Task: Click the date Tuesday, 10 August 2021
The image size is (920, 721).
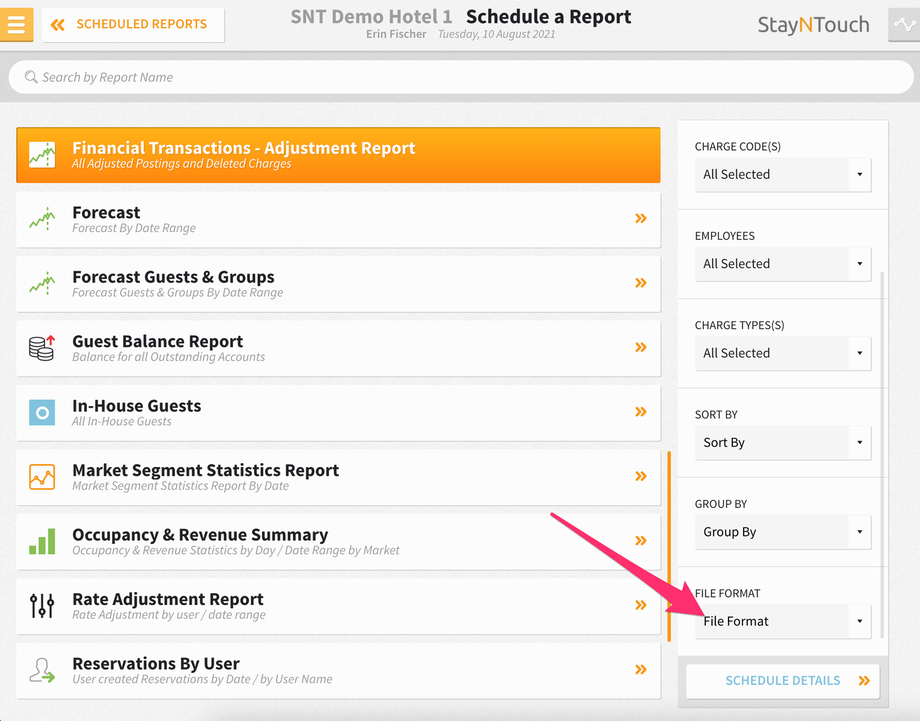Action: tap(496, 34)
